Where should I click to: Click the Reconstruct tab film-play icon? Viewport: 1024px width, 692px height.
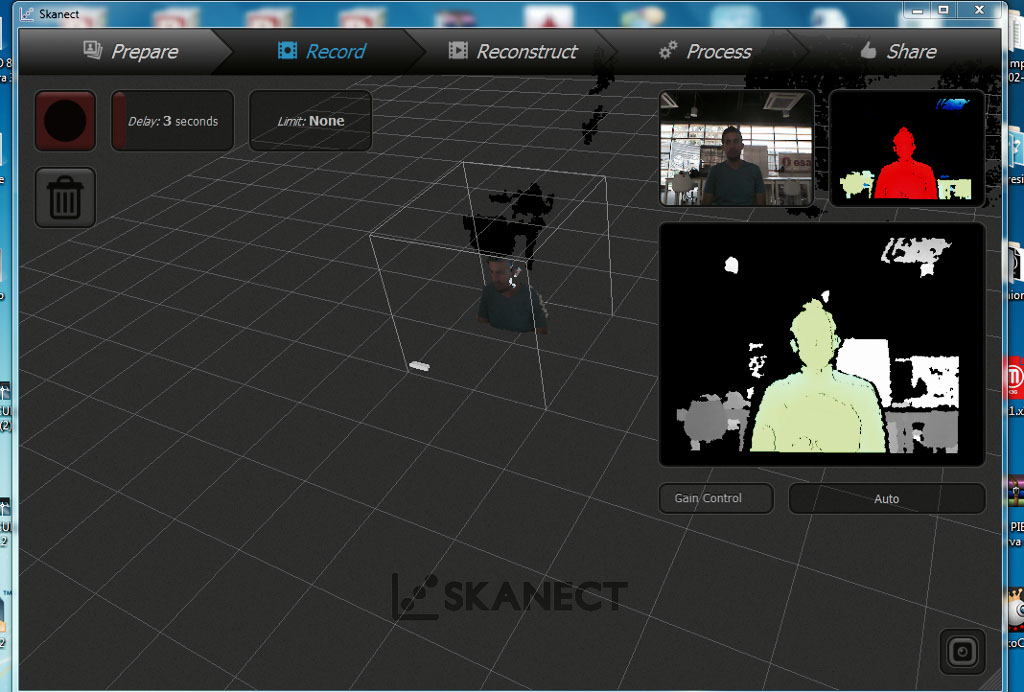point(458,50)
